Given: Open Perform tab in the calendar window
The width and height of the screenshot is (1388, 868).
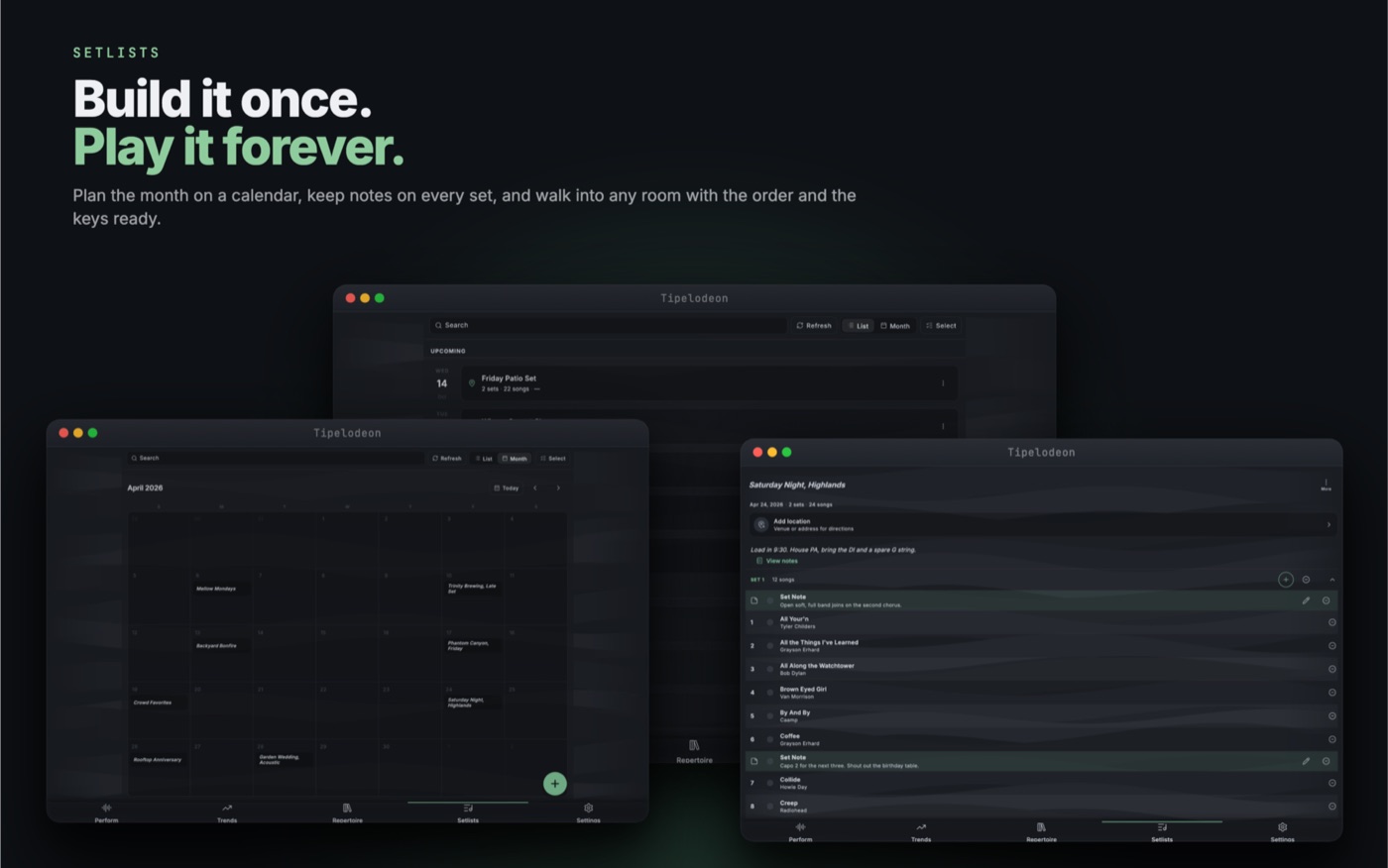Looking at the screenshot, I should (x=106, y=813).
